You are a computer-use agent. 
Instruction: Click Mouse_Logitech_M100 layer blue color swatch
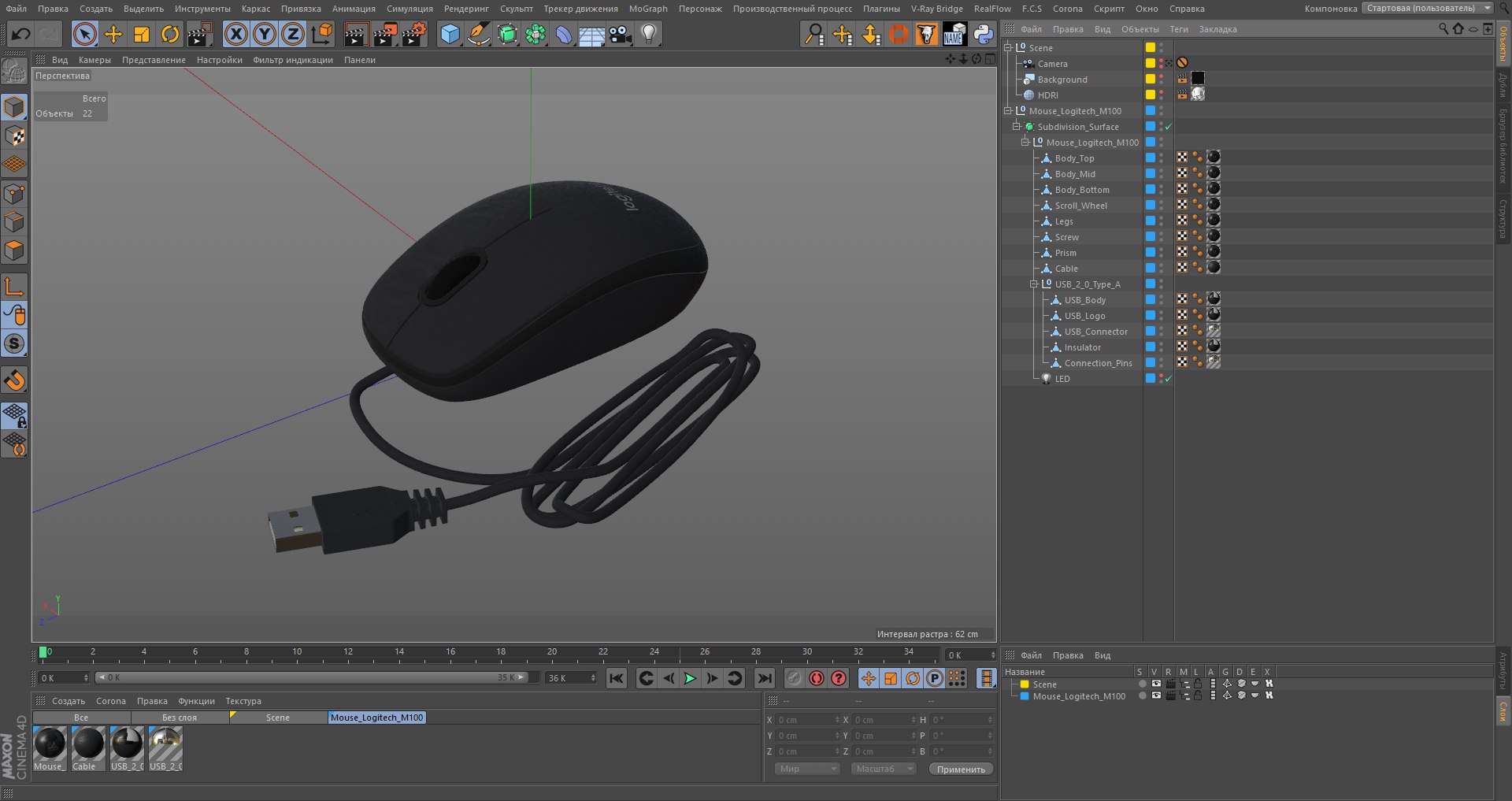1025,696
